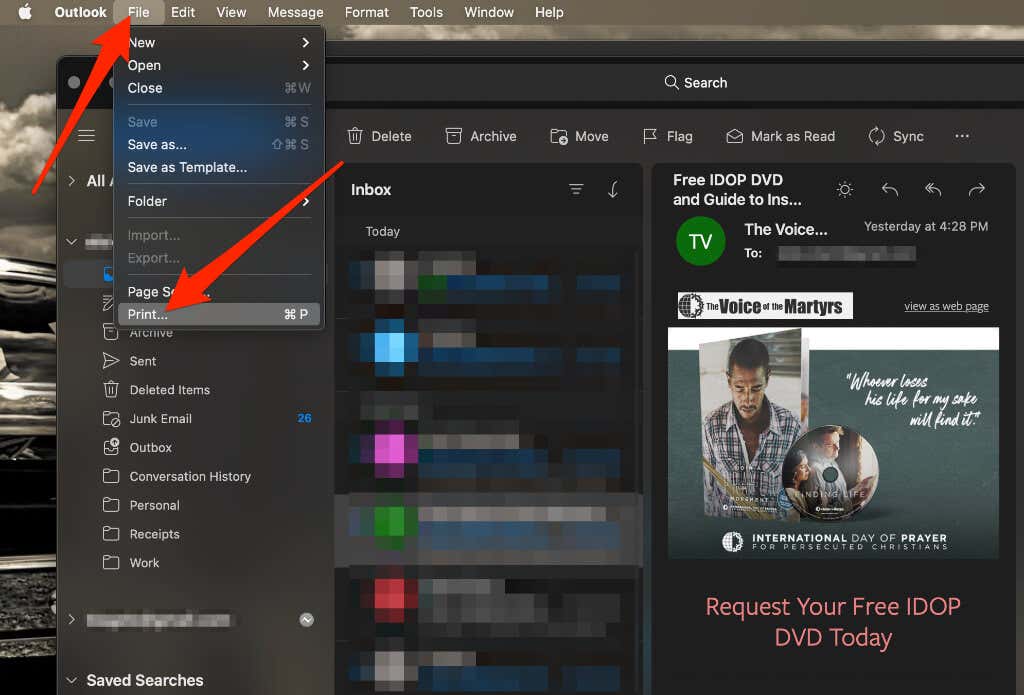The image size is (1024, 695).
Task: Open the 'view as web page' link
Action: 946,306
